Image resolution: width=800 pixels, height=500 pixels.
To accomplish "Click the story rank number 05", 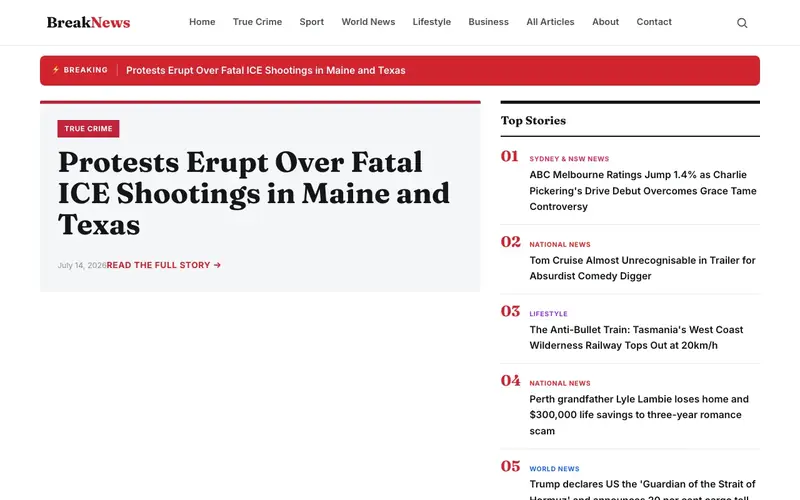I will coord(511,466).
